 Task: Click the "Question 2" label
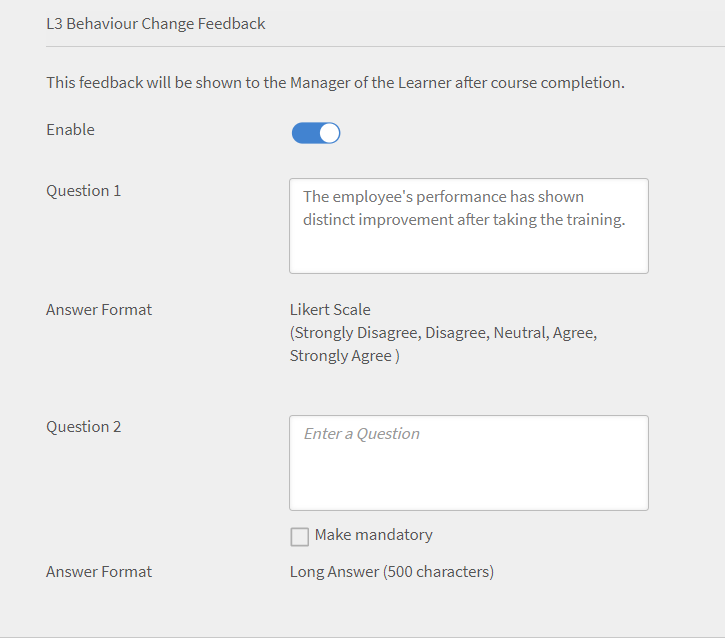tap(83, 426)
